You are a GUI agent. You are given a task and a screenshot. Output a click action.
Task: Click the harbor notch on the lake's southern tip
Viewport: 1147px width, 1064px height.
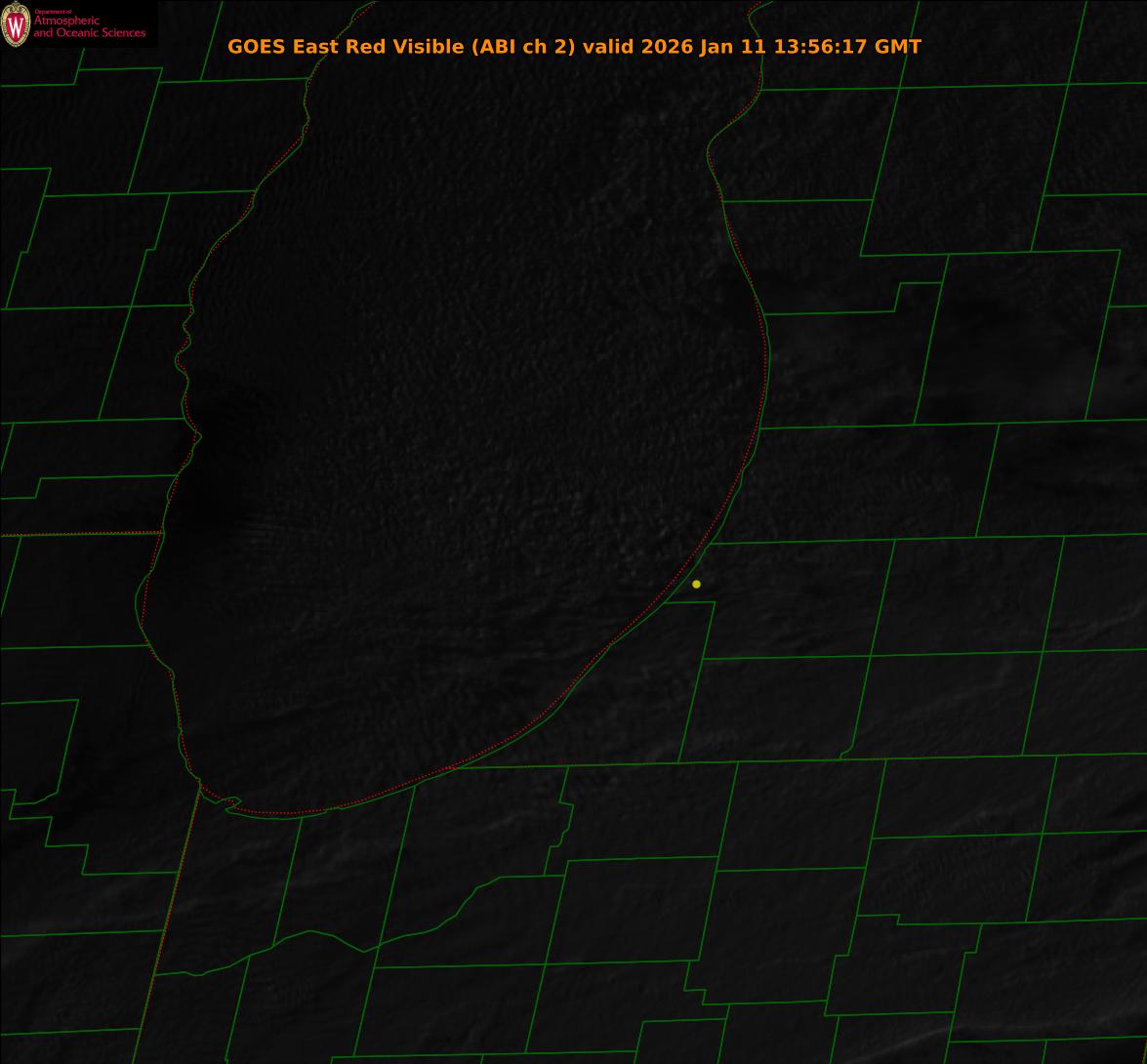click(229, 802)
